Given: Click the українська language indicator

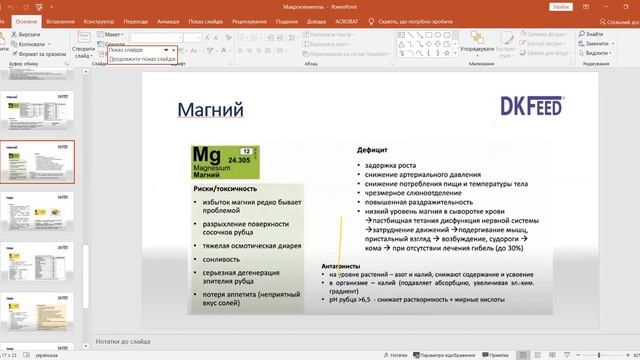Looking at the screenshot, I should point(47,356).
